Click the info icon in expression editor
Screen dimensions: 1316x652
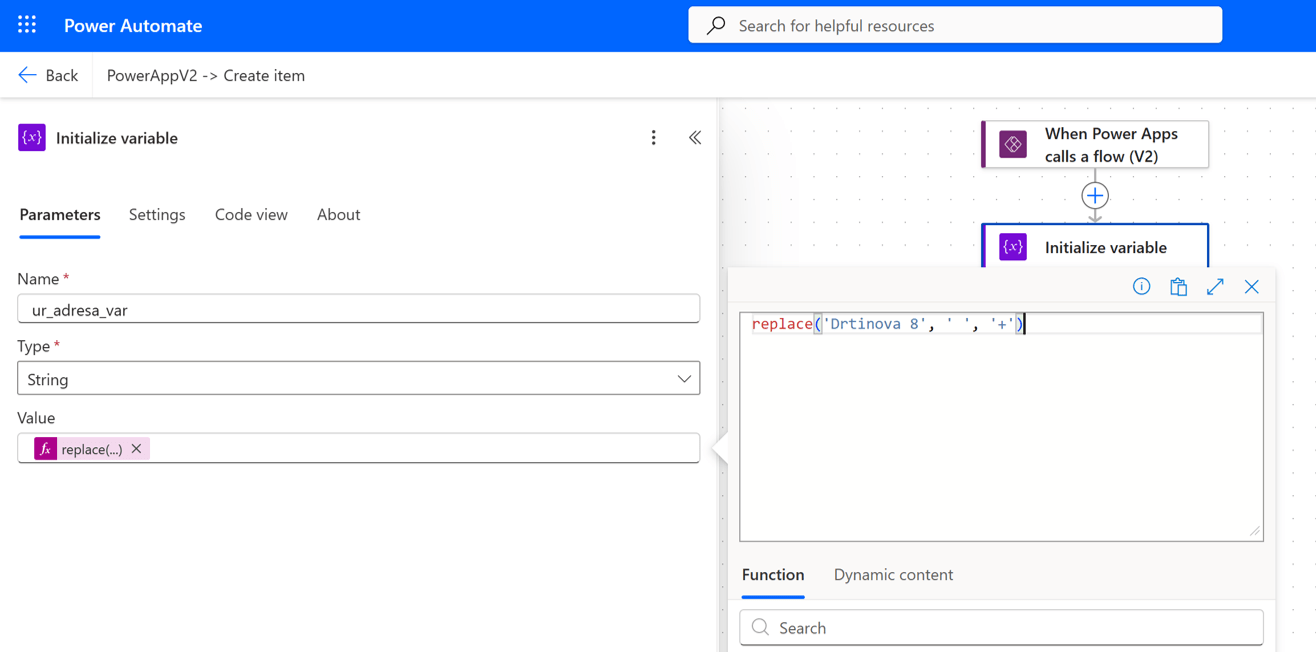1141,287
